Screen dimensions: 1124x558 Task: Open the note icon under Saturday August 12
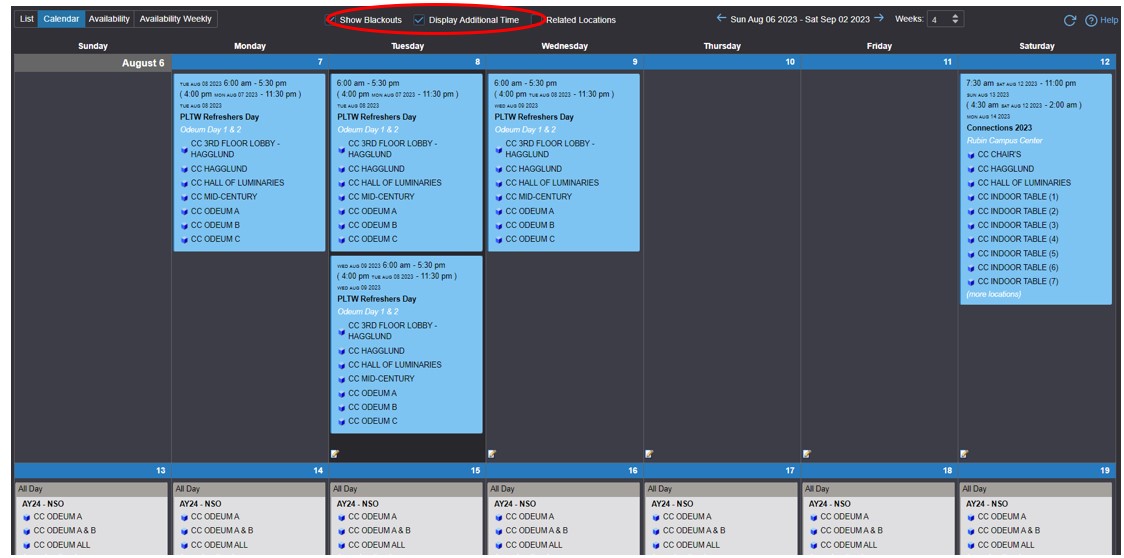click(x=964, y=454)
